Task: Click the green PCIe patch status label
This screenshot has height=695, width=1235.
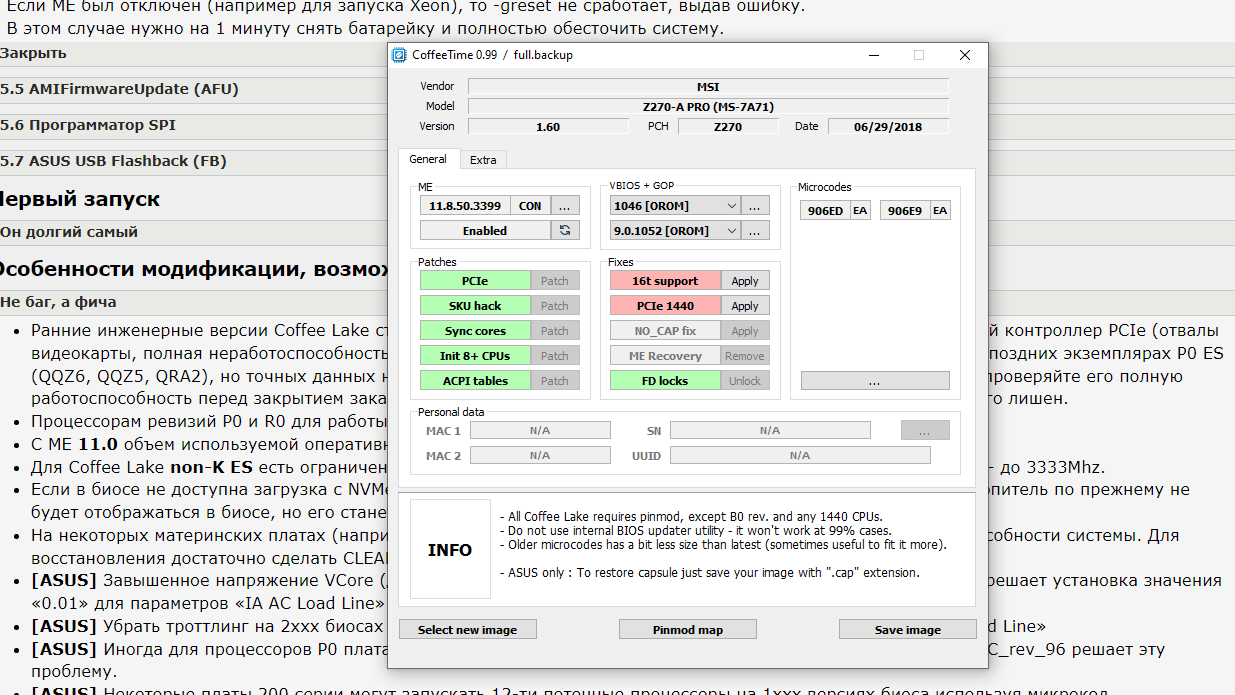Action: click(475, 281)
